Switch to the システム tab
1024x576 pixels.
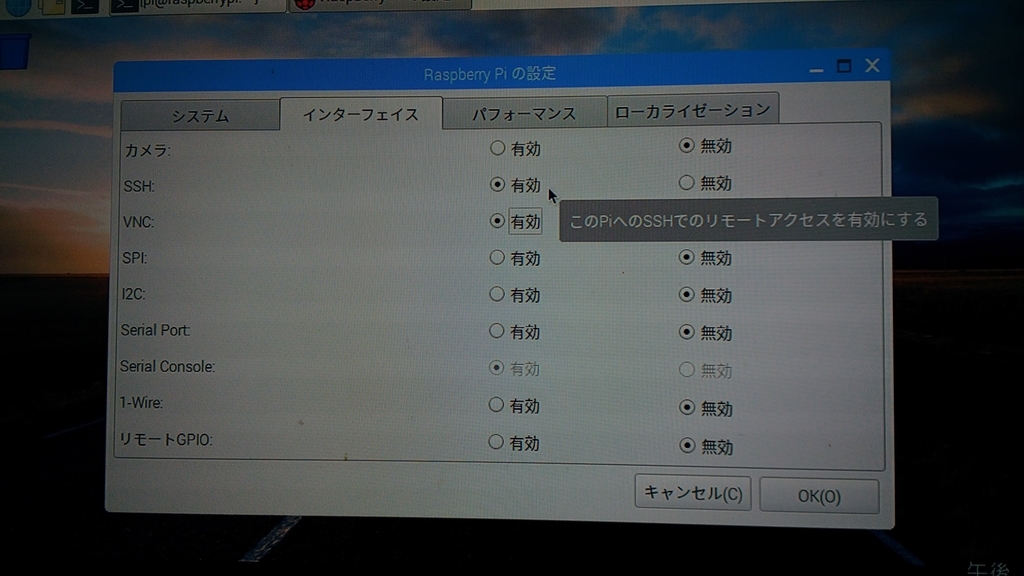[200, 116]
